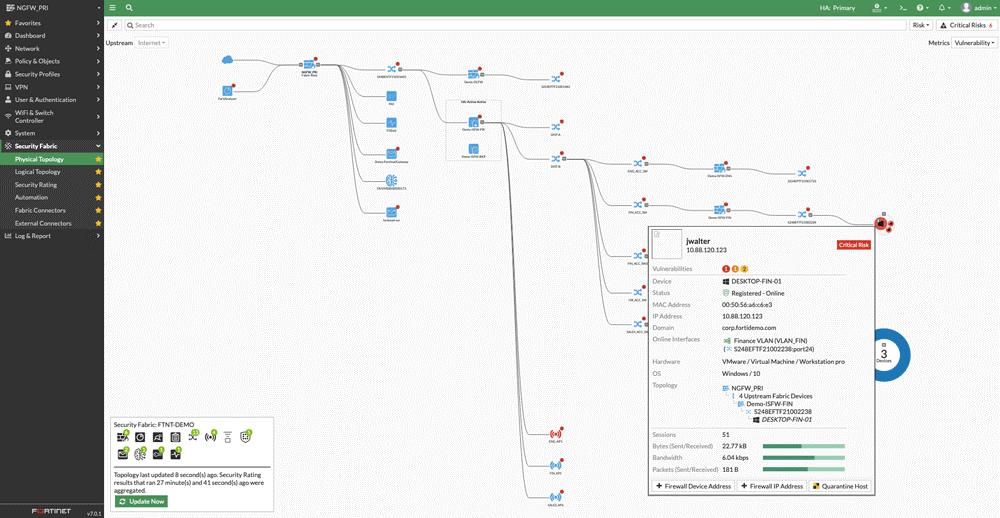1000x518 pixels.
Task: Toggle favorite star for Security Rating
Action: tap(98, 184)
